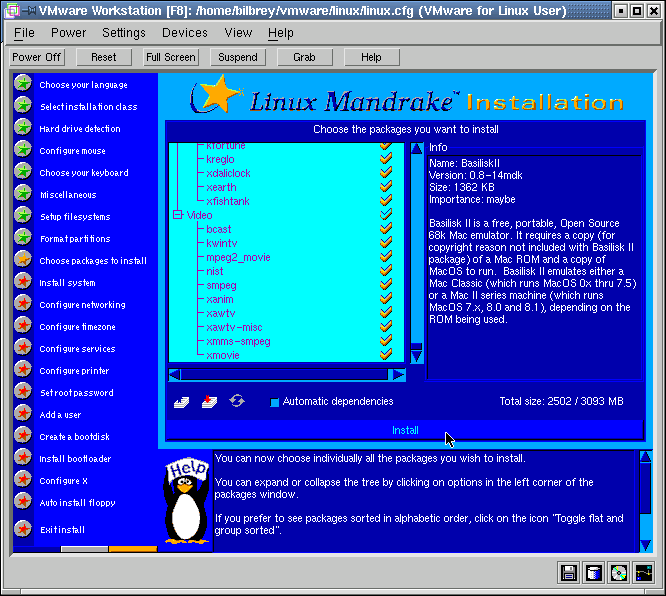Screen dimensions: 666x596
Task: Click the refresh arrows icon below package list
Action: [x=237, y=401]
